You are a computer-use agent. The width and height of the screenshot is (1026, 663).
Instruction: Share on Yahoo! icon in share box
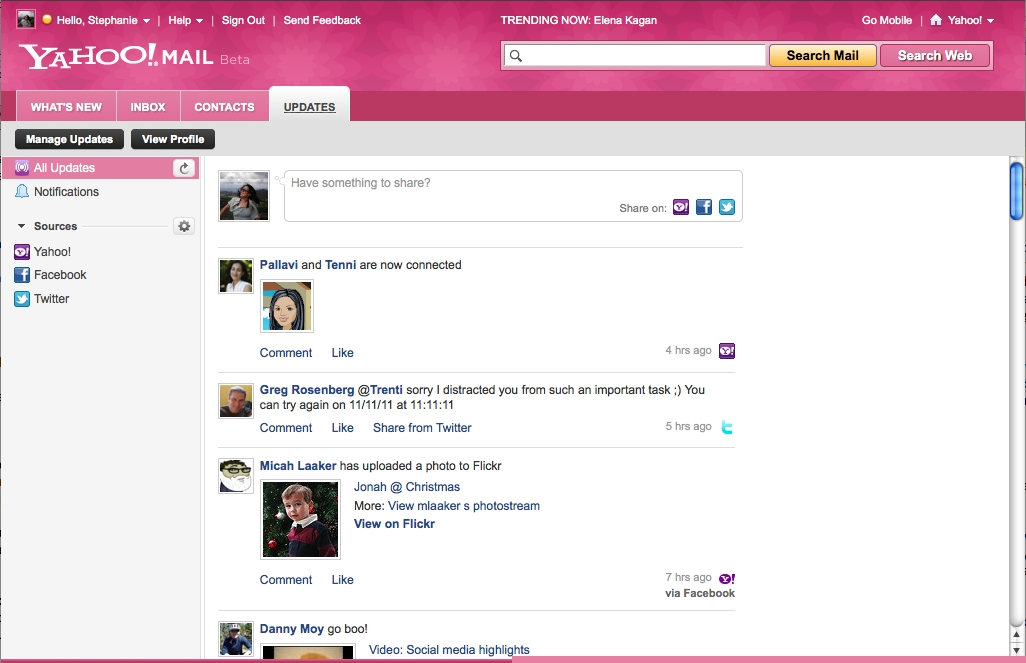[681, 207]
